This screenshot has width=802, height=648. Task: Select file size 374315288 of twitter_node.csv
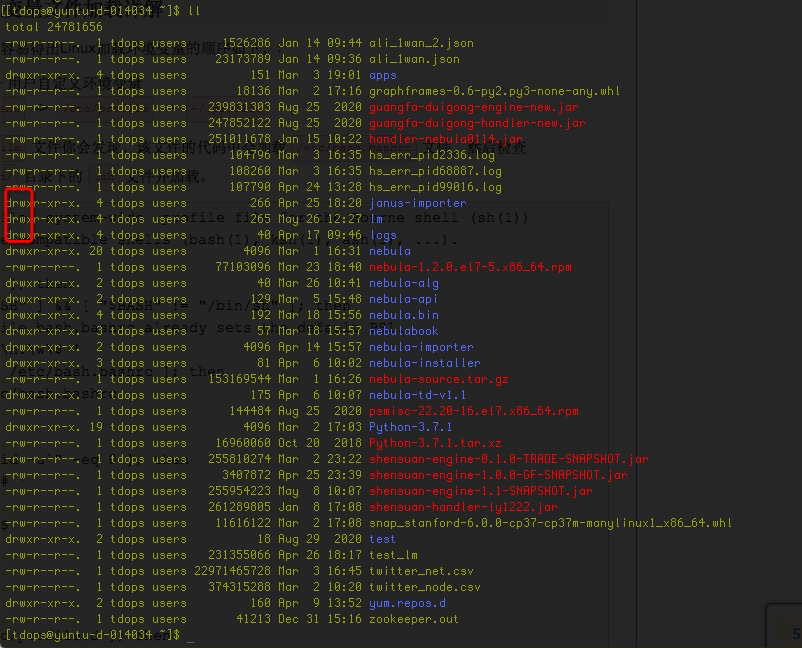coord(239,587)
